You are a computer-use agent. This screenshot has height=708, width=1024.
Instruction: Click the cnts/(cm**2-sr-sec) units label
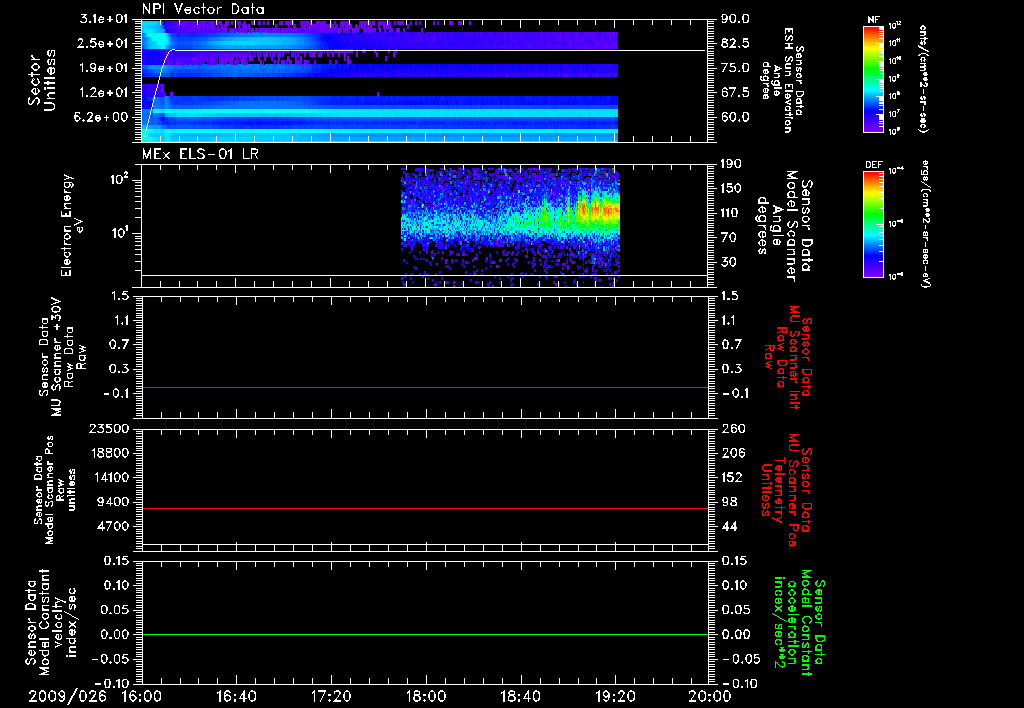(x=922, y=79)
